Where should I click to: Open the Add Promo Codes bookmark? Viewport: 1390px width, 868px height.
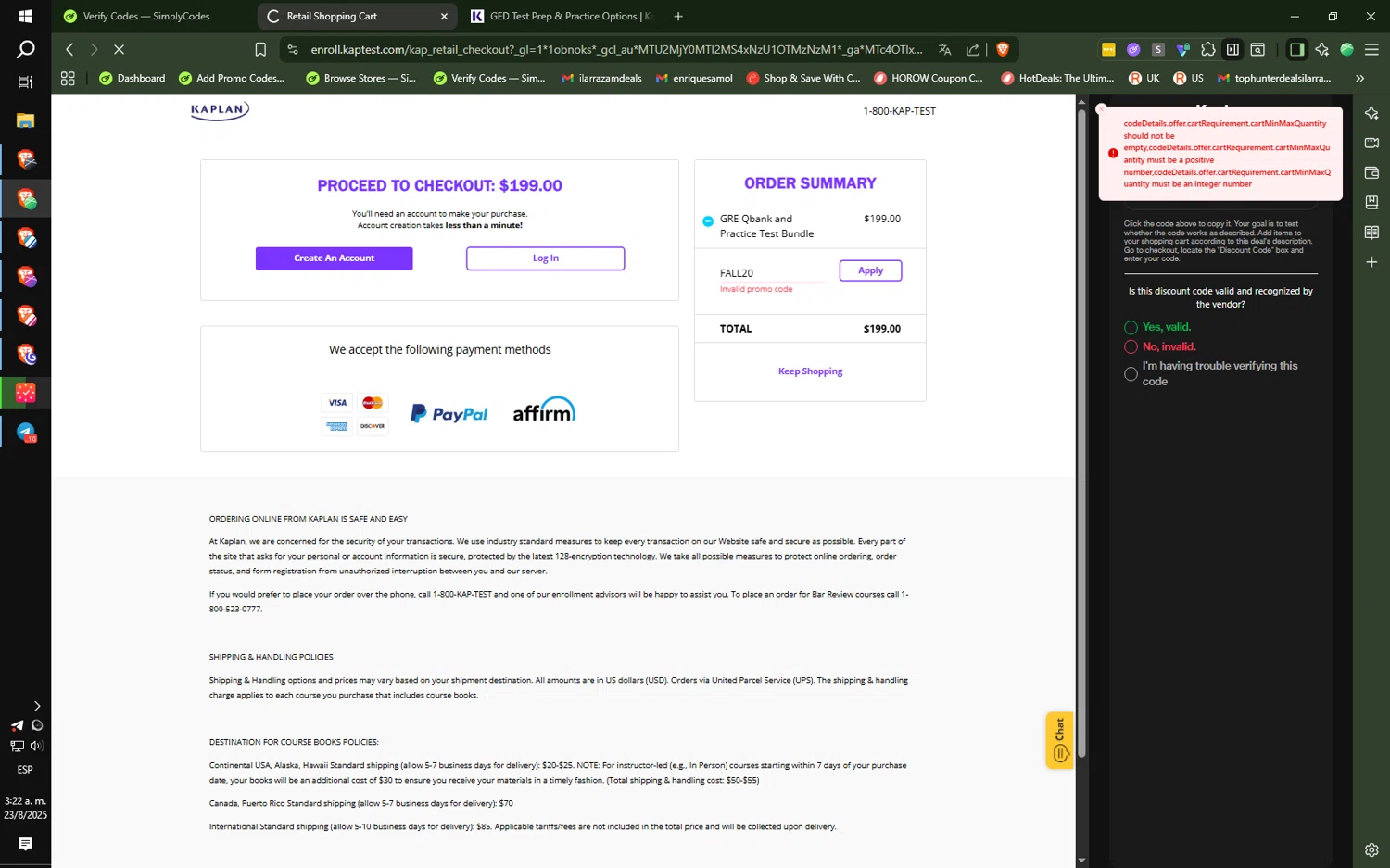232,79
